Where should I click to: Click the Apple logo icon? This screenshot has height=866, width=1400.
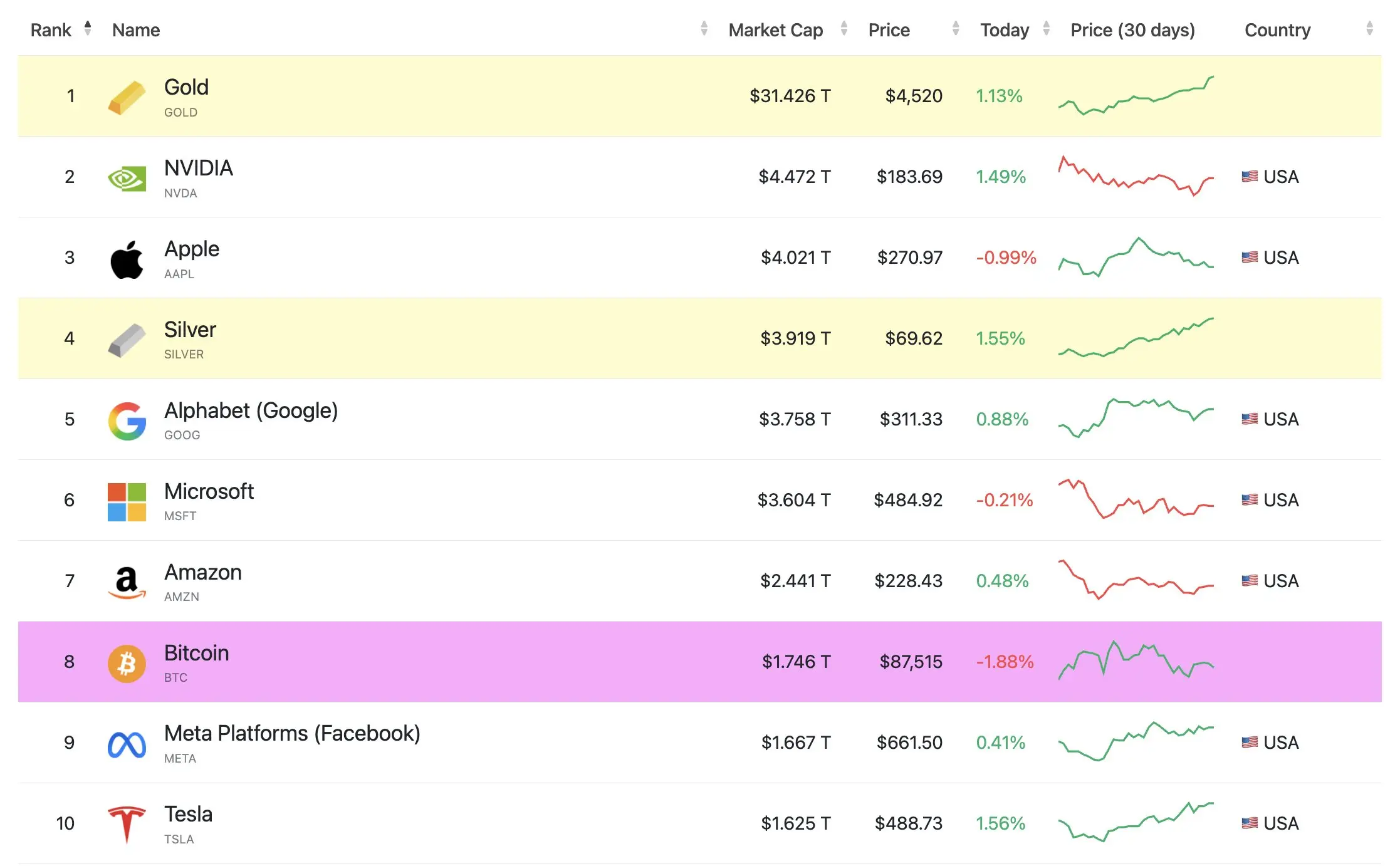[x=127, y=259]
